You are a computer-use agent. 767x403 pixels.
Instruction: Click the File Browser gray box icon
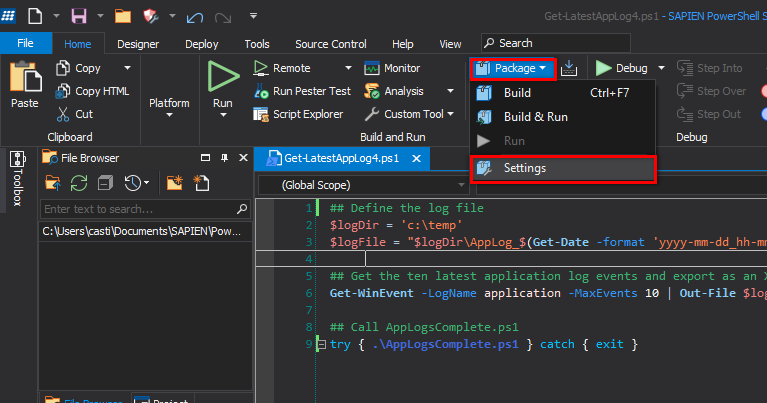click(105, 183)
